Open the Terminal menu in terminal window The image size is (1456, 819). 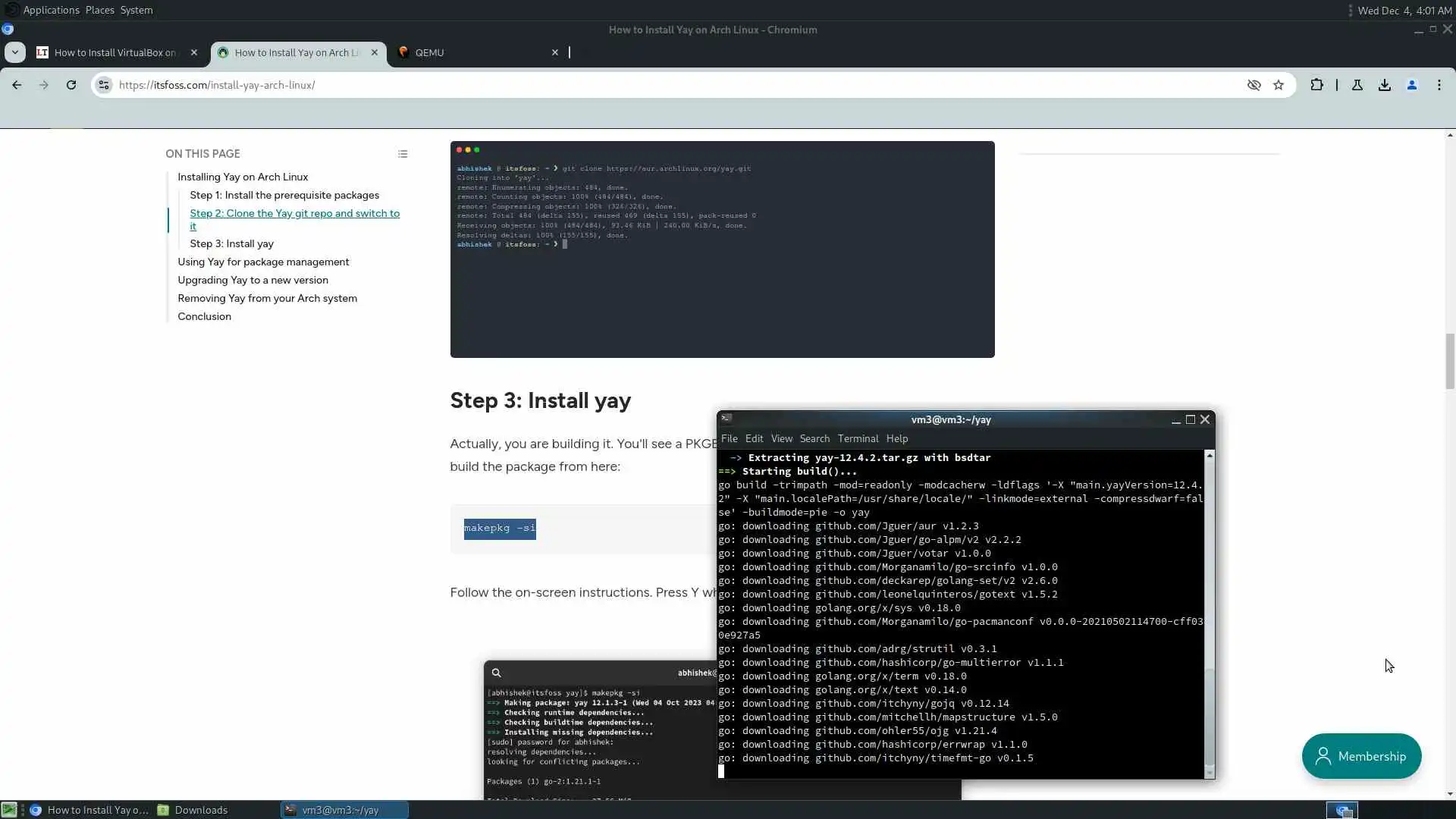click(x=858, y=438)
